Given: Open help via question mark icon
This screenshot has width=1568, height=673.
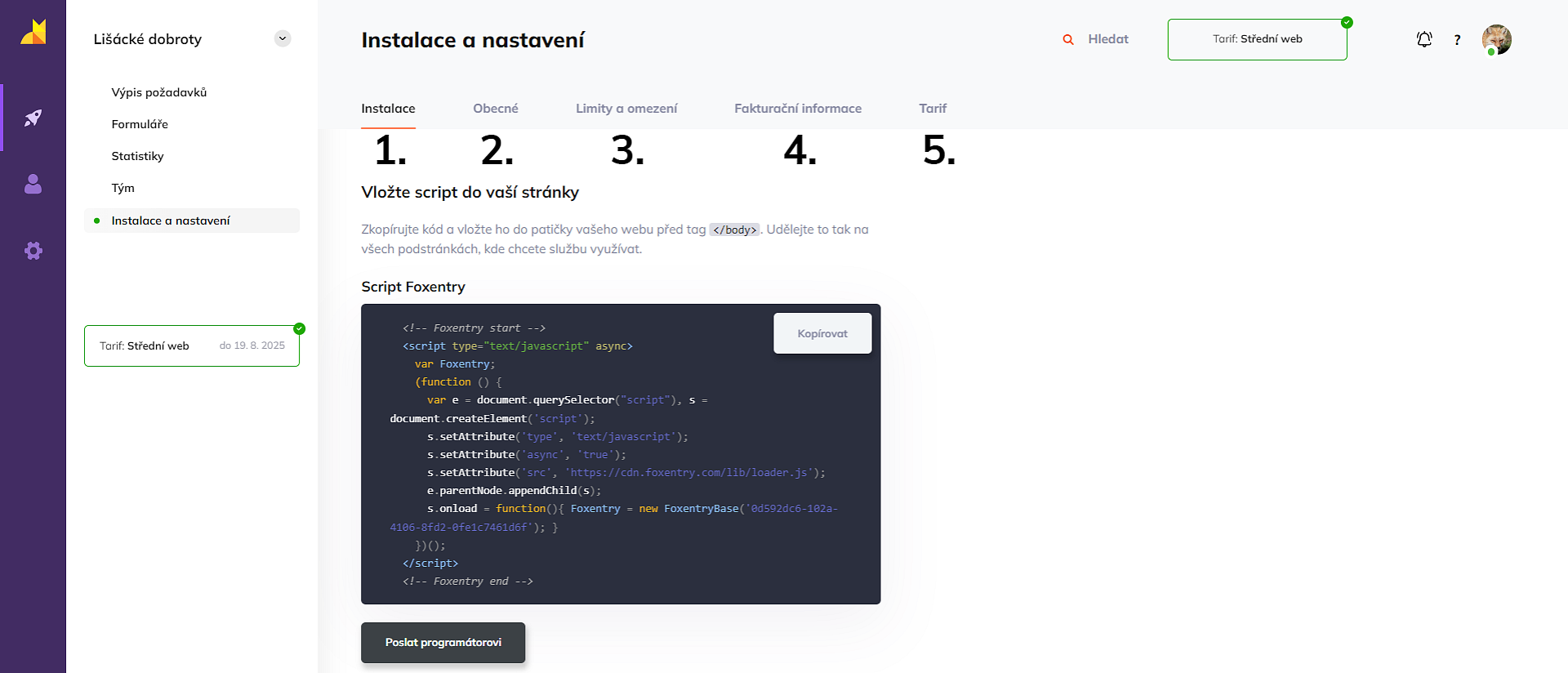Looking at the screenshot, I should pos(1457,40).
